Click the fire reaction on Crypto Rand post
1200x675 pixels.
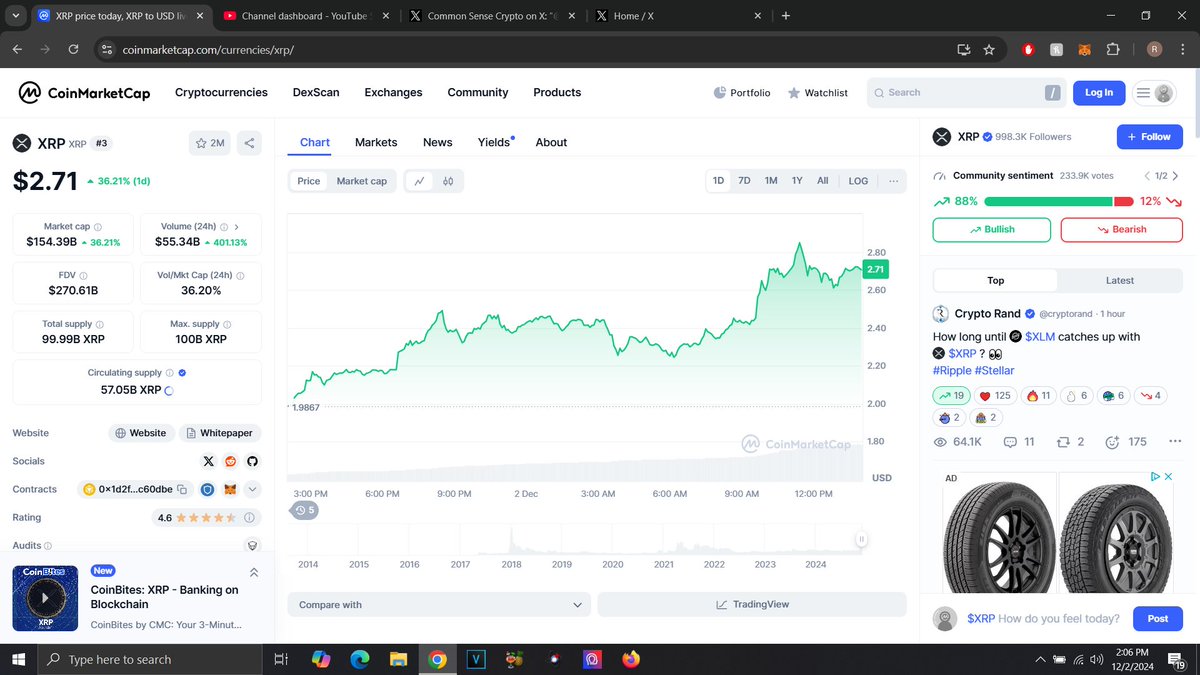click(x=1039, y=395)
